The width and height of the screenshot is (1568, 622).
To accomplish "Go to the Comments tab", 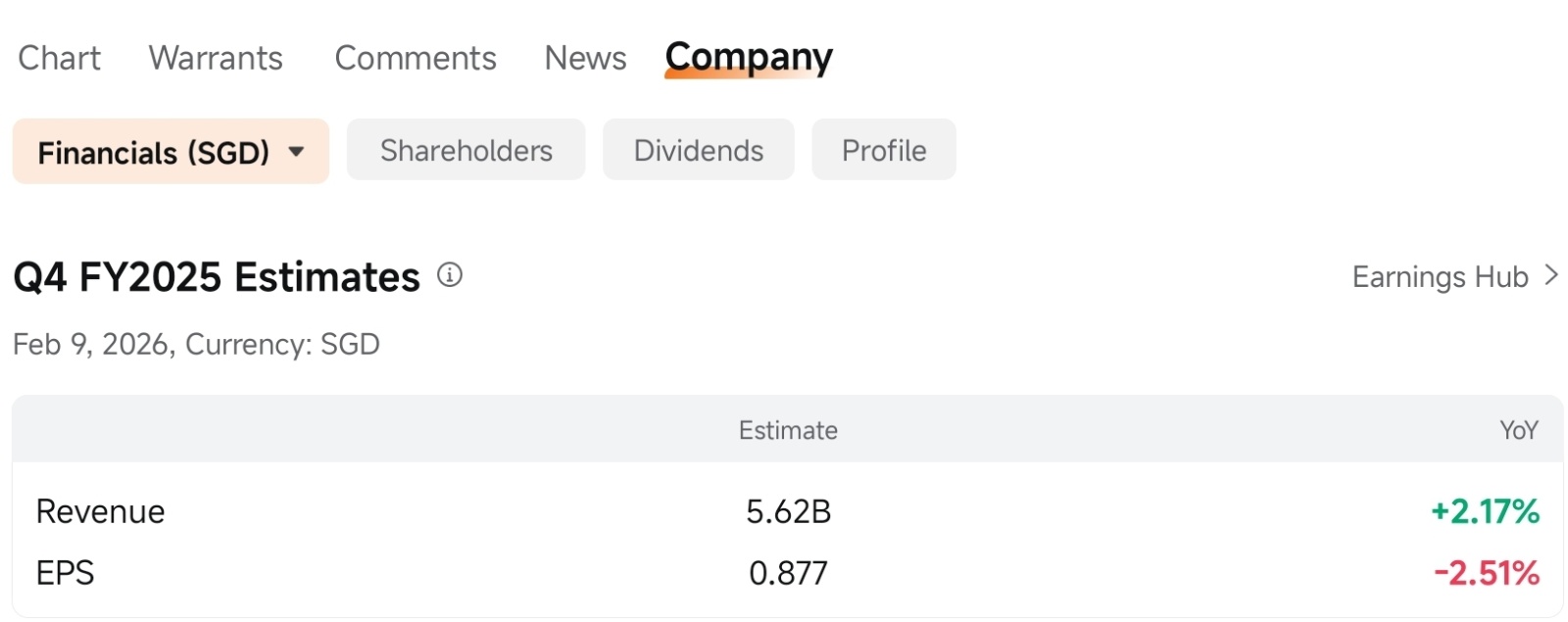I will coord(416,58).
